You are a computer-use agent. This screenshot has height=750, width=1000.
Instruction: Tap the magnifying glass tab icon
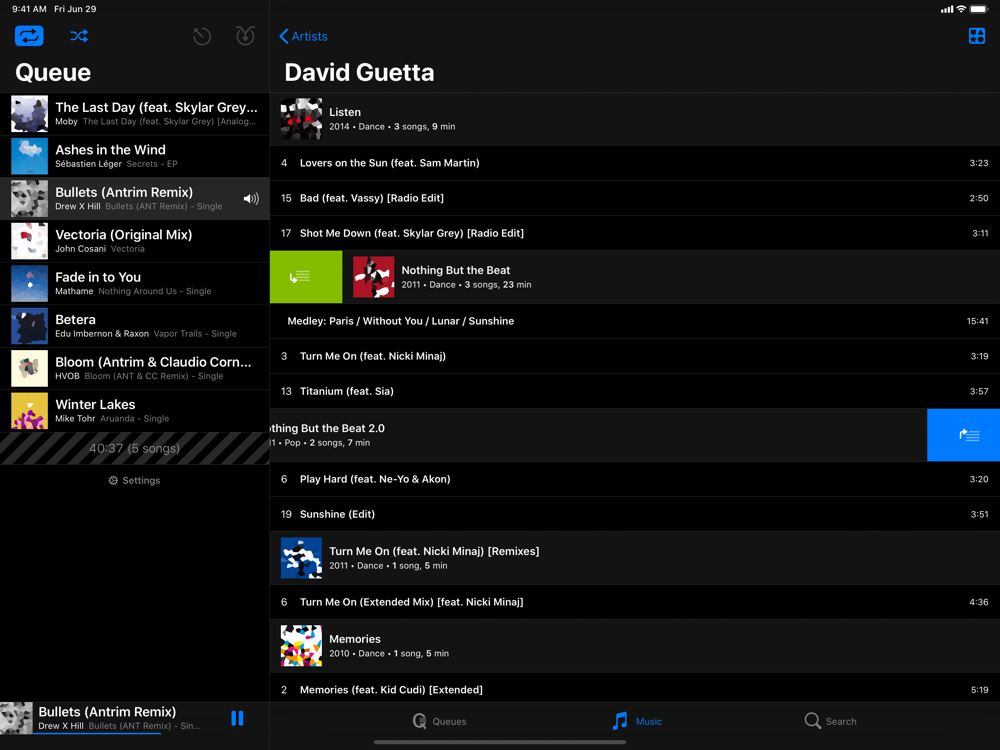(x=812, y=721)
